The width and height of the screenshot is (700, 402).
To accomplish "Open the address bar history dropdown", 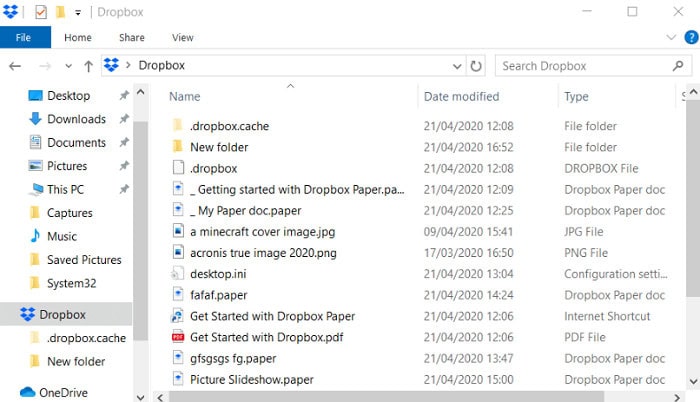I will pyautogui.click(x=457, y=66).
